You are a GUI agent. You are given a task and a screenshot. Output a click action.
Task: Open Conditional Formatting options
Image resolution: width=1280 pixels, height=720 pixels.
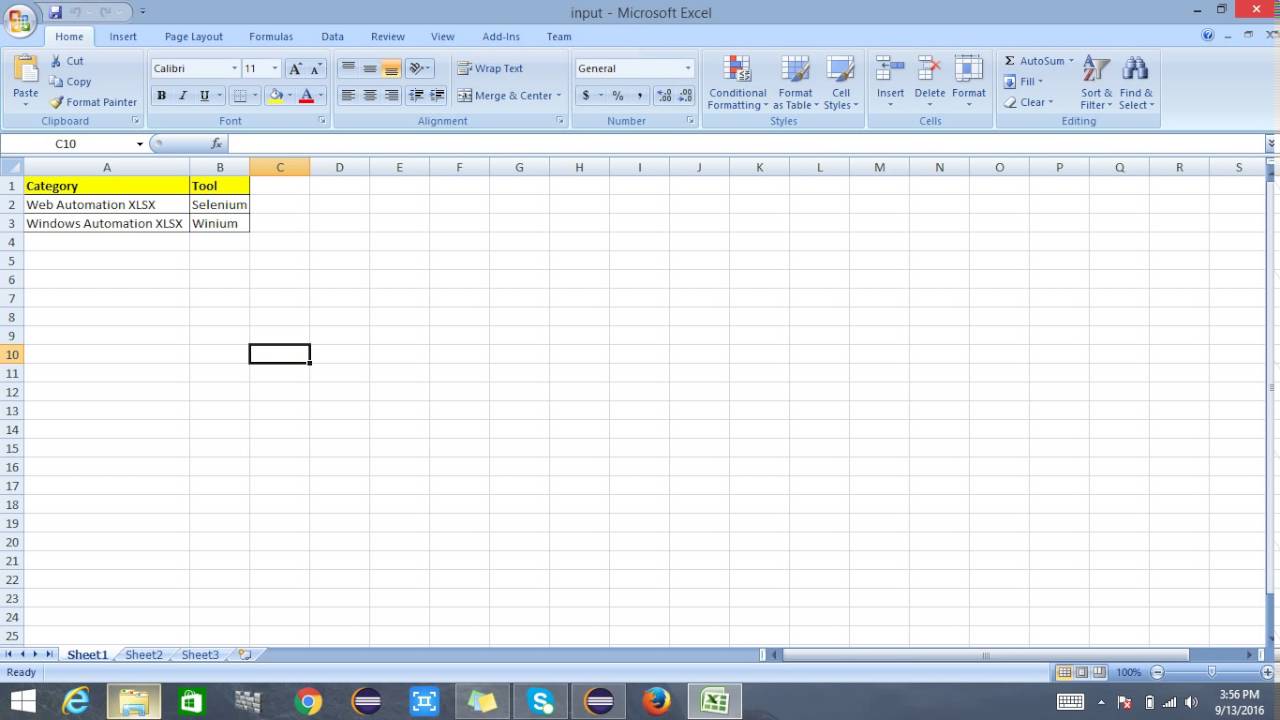pos(737,83)
